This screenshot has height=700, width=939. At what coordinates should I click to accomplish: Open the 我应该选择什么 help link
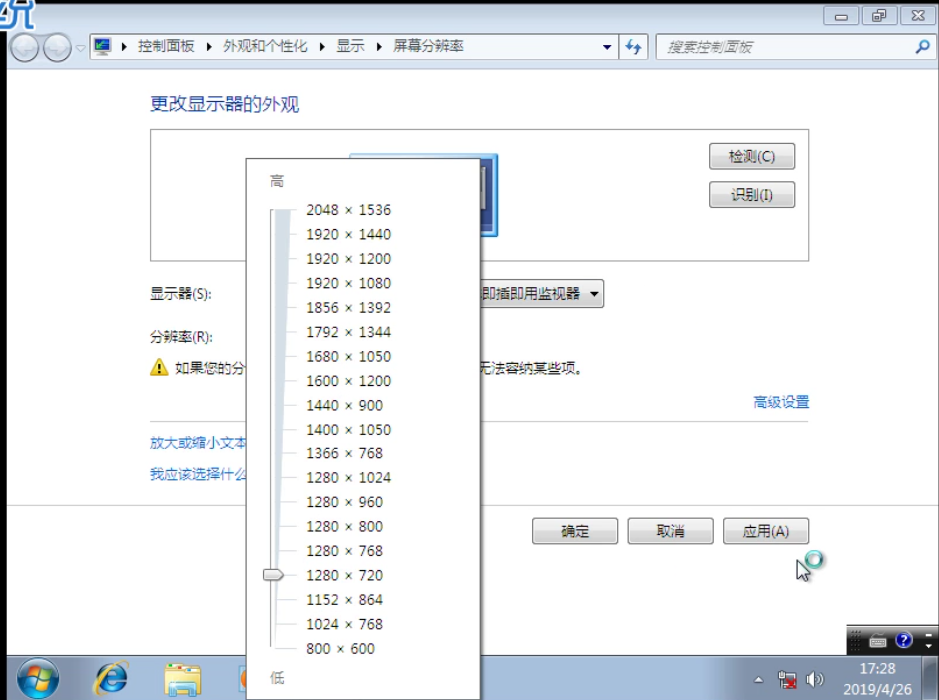click(198, 474)
